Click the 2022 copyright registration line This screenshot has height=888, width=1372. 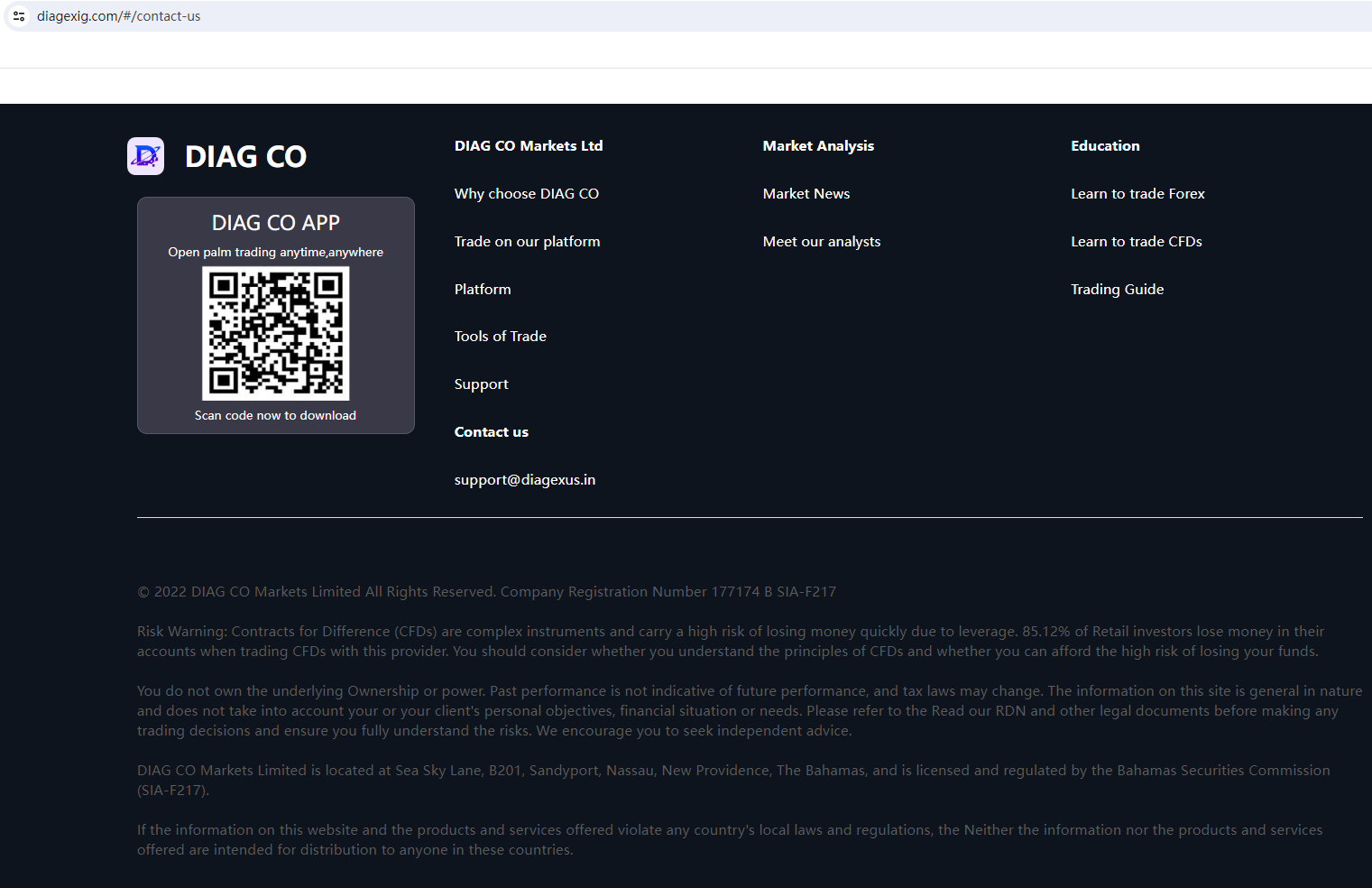coord(486,592)
